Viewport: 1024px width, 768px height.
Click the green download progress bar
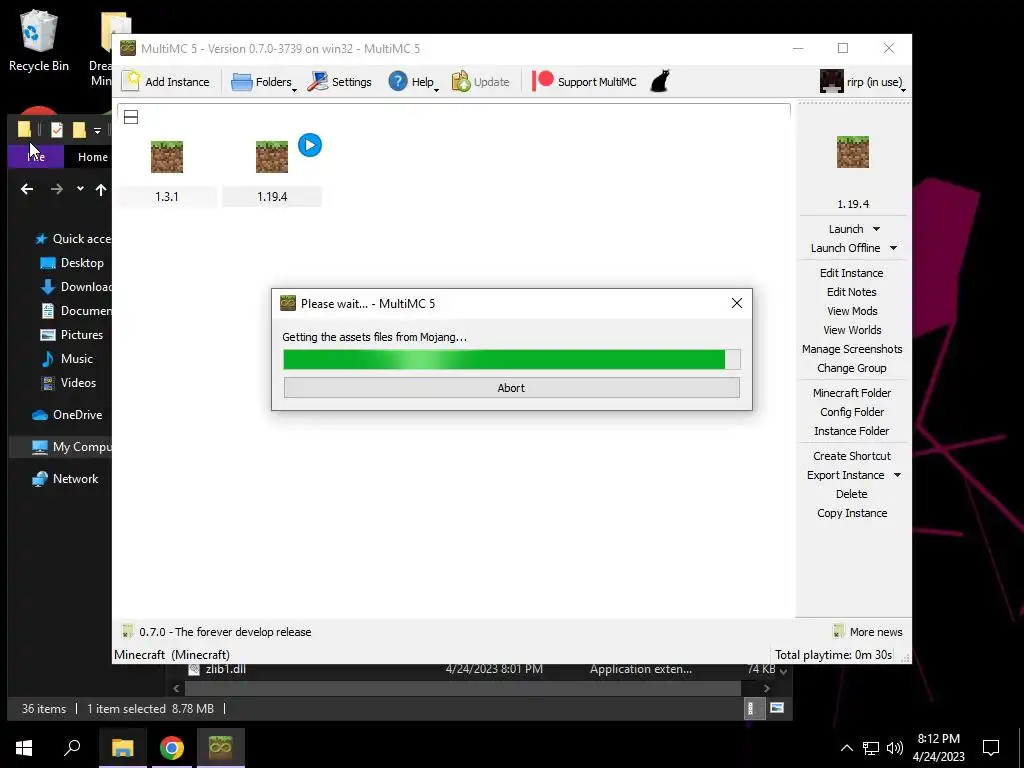click(511, 359)
